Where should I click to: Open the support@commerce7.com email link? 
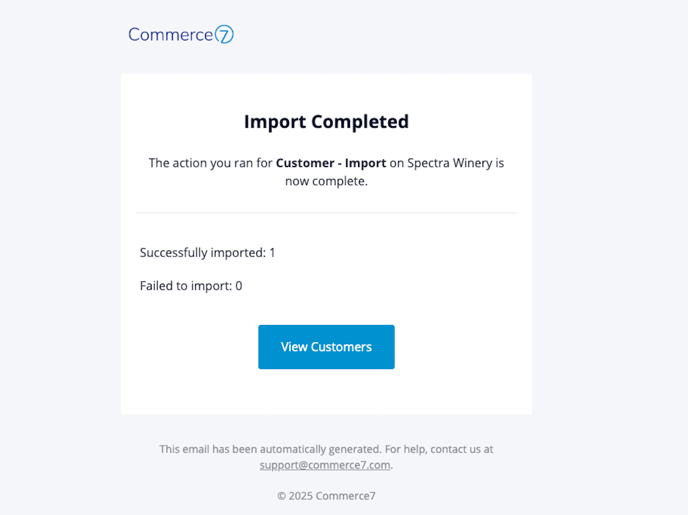coord(325,465)
